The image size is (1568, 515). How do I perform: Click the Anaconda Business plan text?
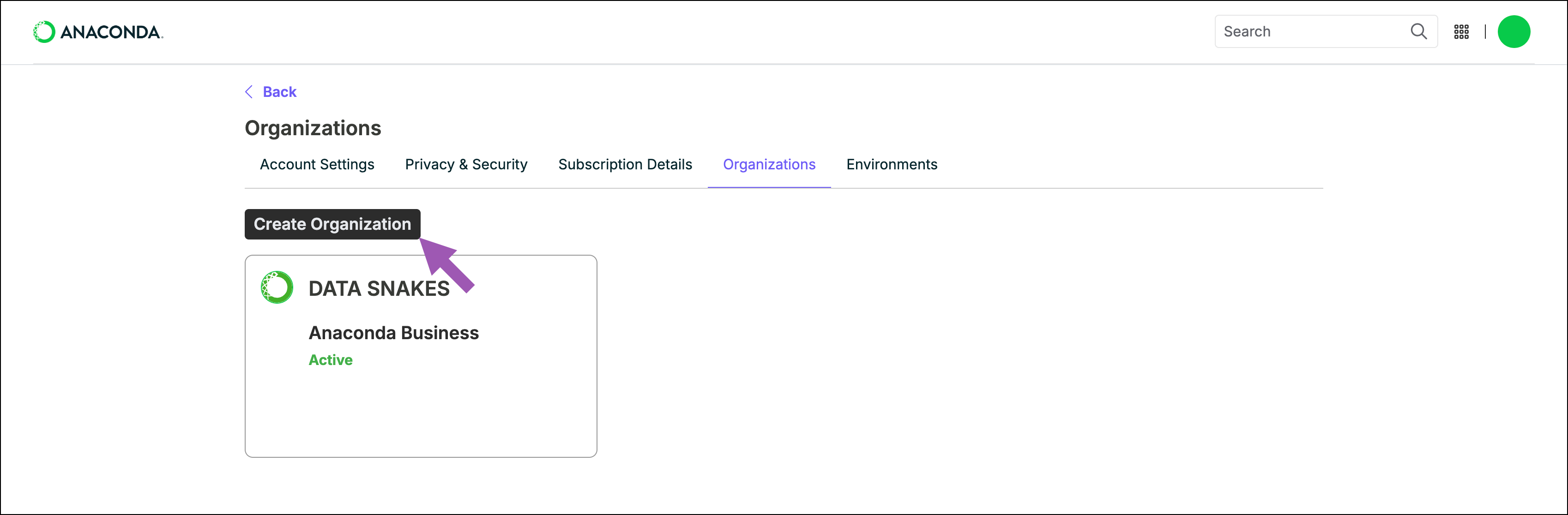pyautogui.click(x=394, y=333)
